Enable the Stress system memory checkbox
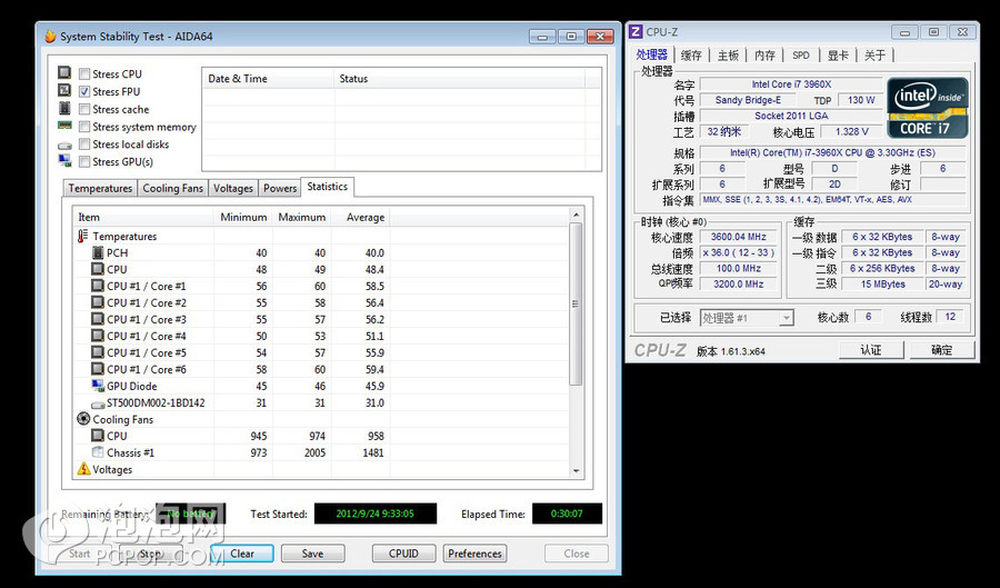Image resolution: width=1000 pixels, height=588 pixels. click(x=84, y=127)
